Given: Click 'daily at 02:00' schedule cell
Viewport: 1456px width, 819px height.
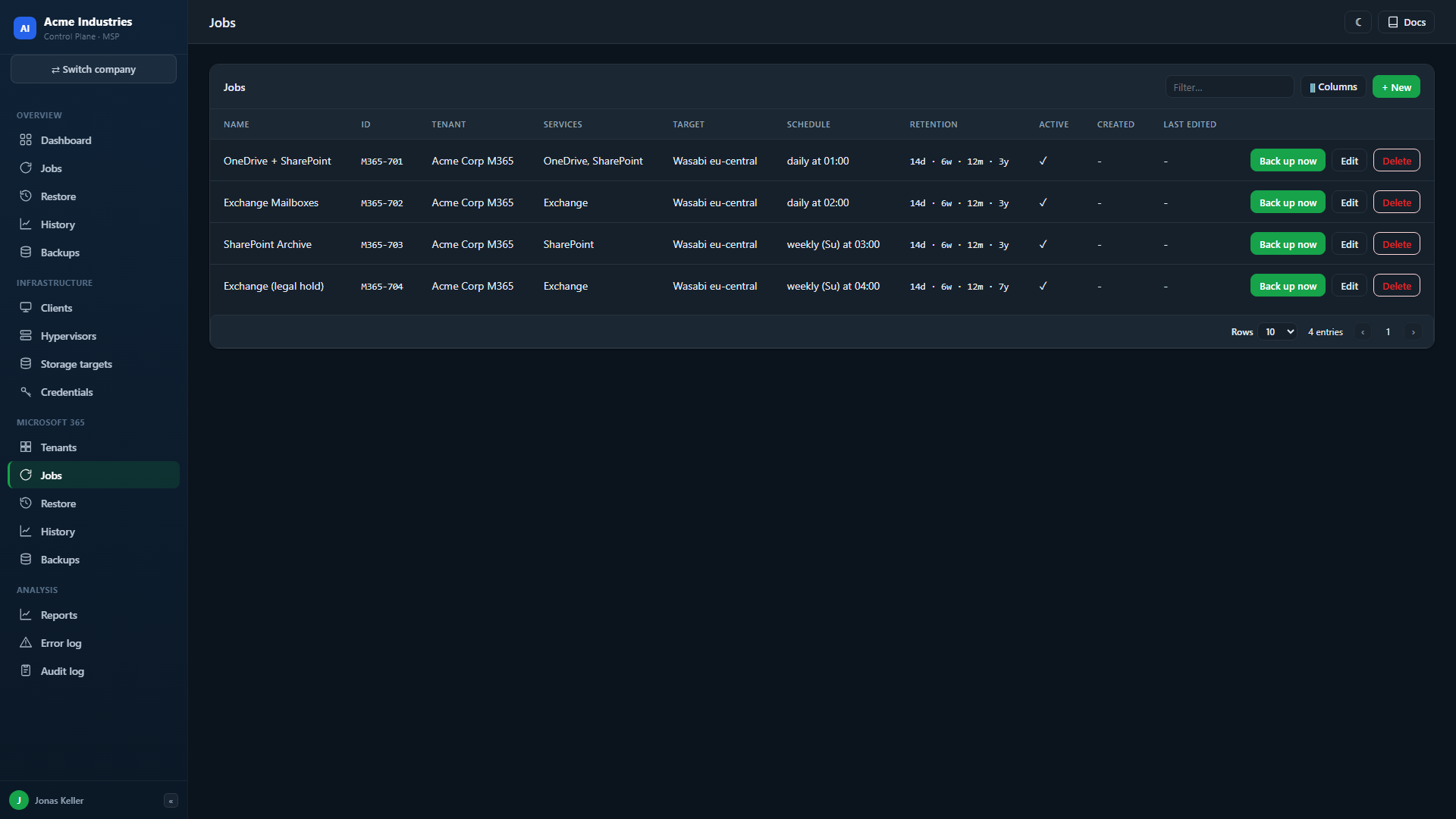Looking at the screenshot, I should point(817,202).
